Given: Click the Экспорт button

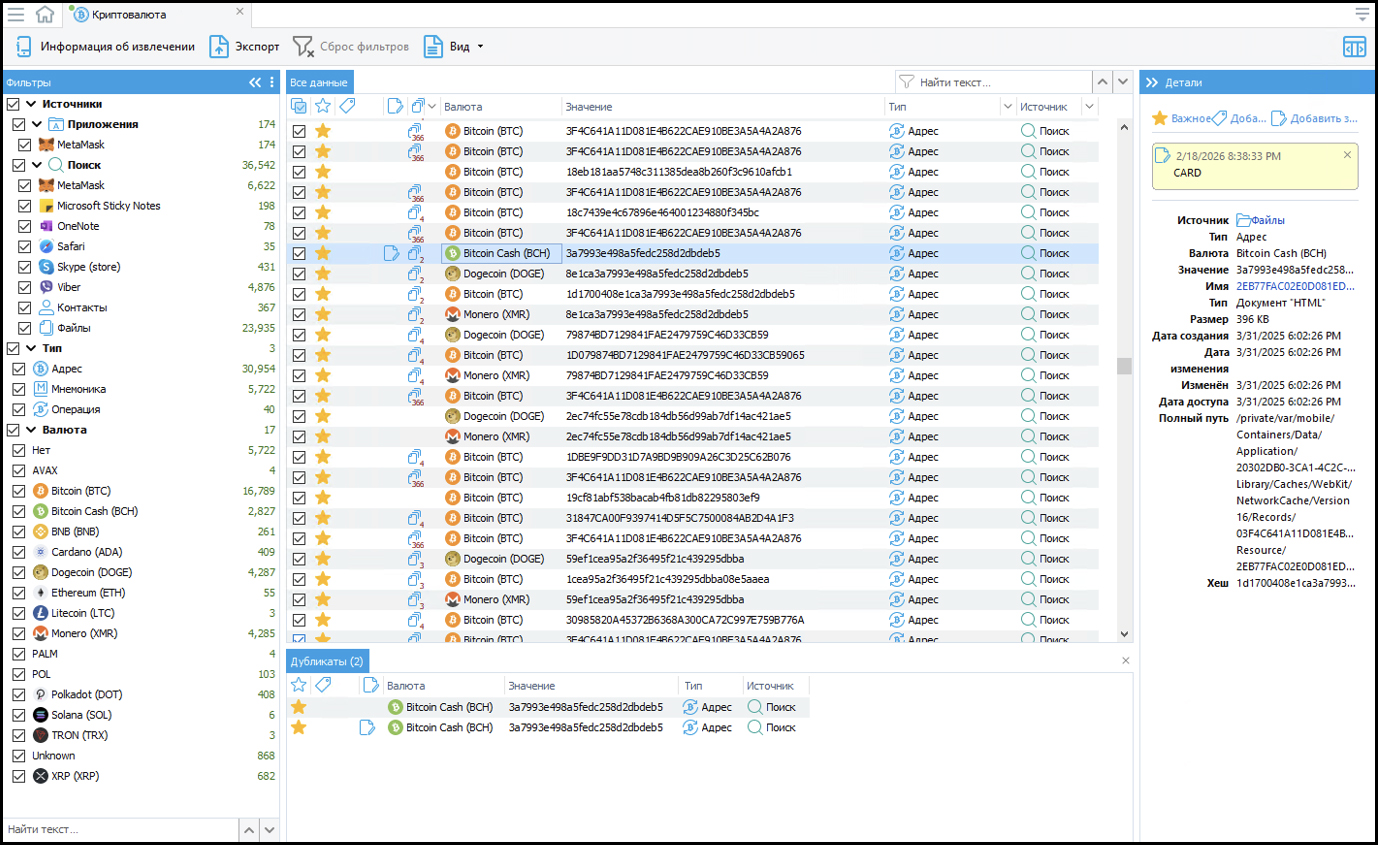Looking at the screenshot, I should tap(244, 47).
